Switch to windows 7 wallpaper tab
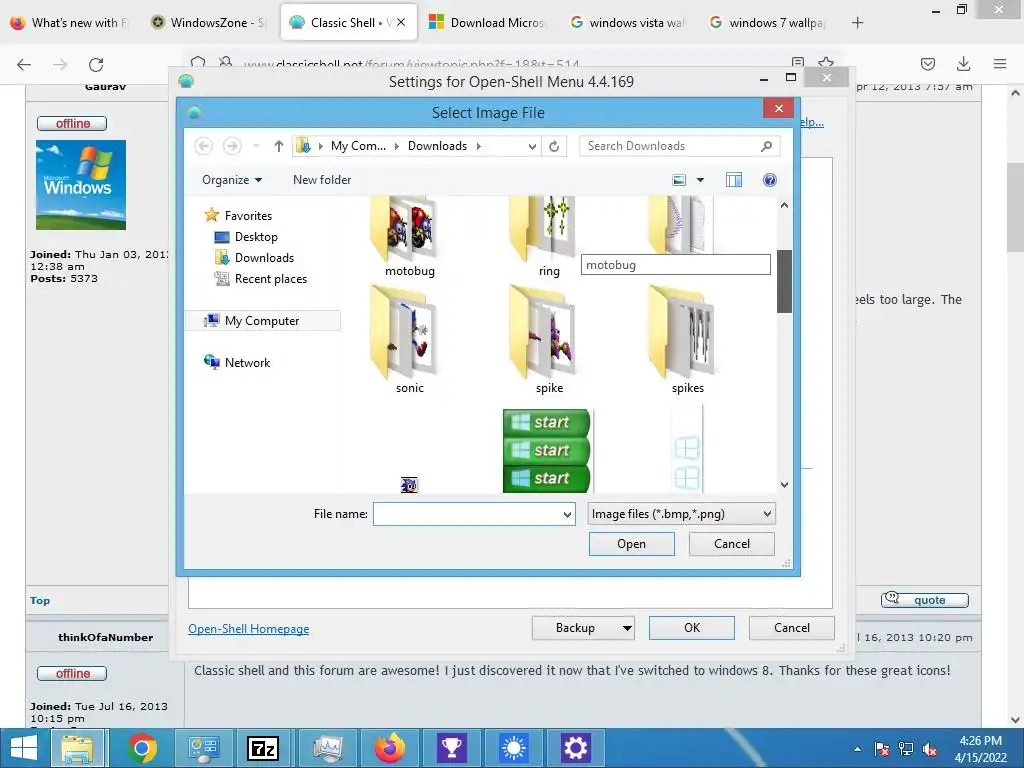The image size is (1024, 768). tap(768, 22)
